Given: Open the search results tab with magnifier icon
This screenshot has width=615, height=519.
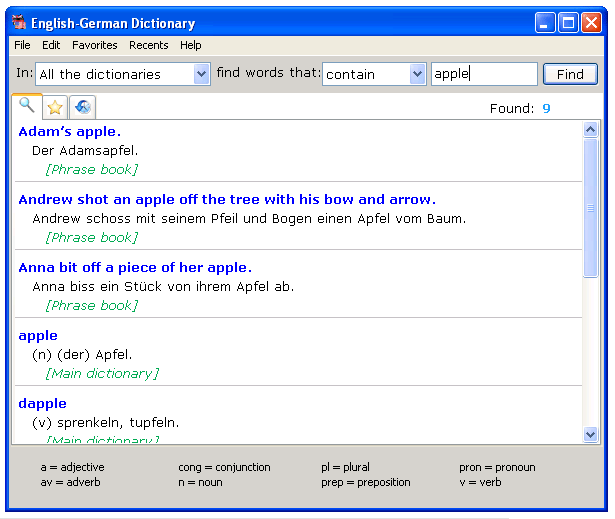Looking at the screenshot, I should coord(27,106).
